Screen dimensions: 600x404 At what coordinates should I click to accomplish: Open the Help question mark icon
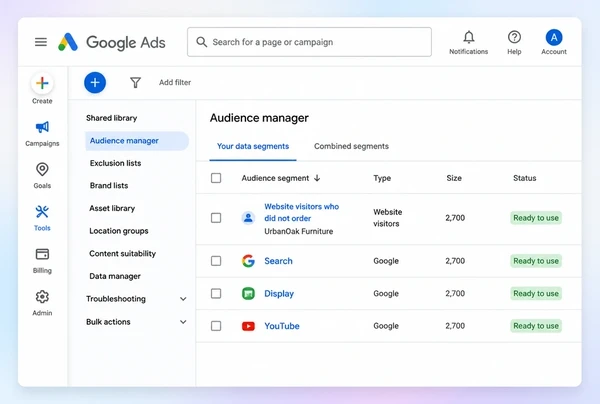pyautogui.click(x=514, y=37)
